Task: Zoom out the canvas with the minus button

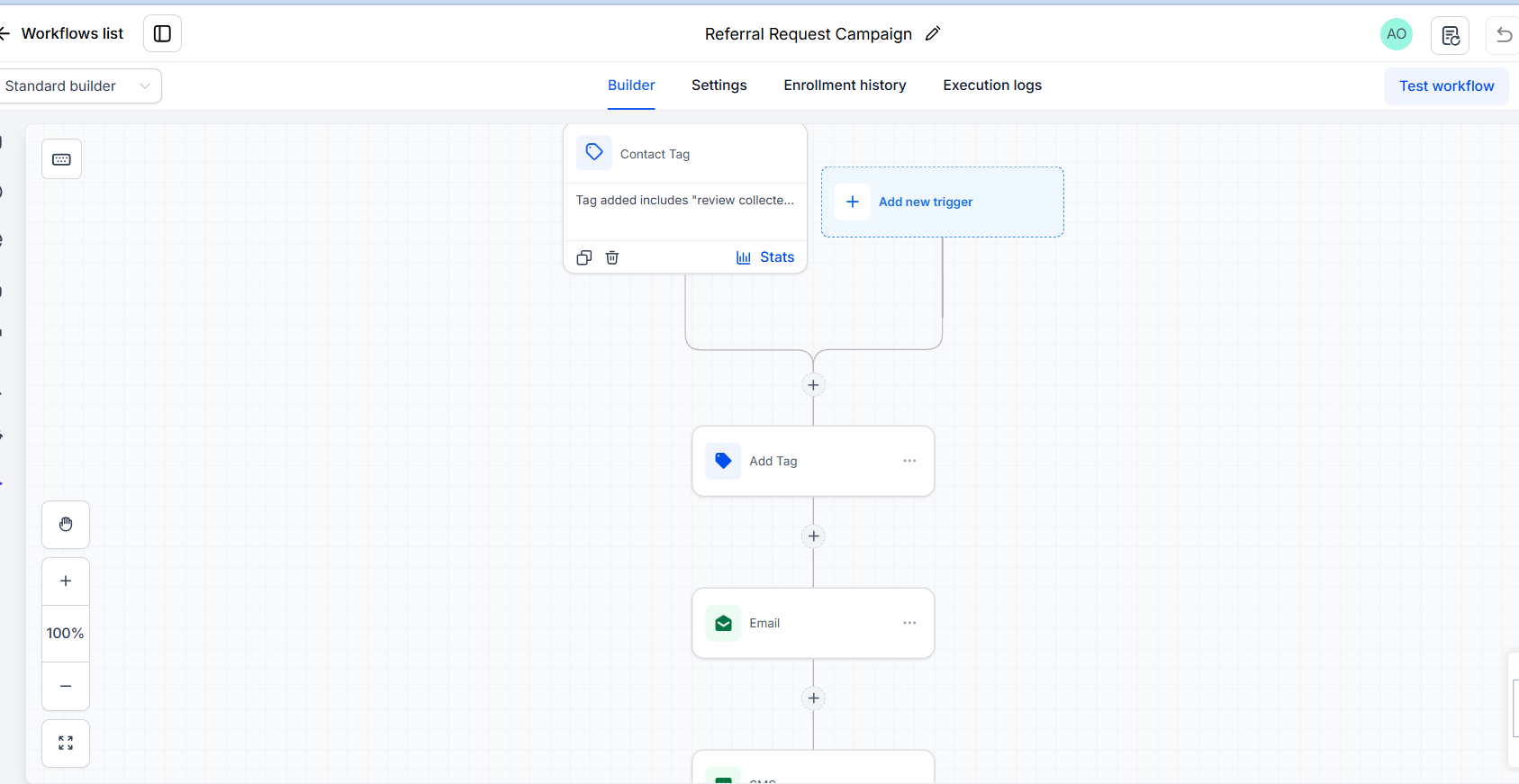Action: coord(66,686)
